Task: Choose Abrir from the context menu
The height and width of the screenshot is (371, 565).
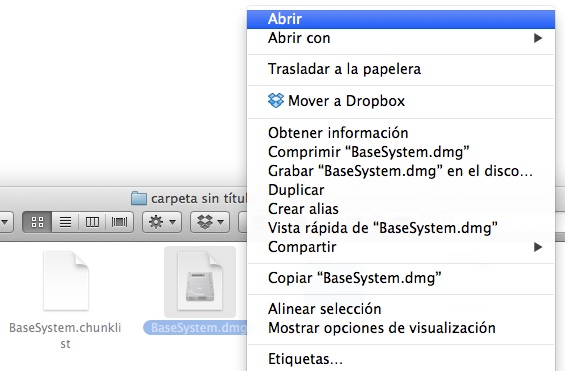Action: (401, 19)
